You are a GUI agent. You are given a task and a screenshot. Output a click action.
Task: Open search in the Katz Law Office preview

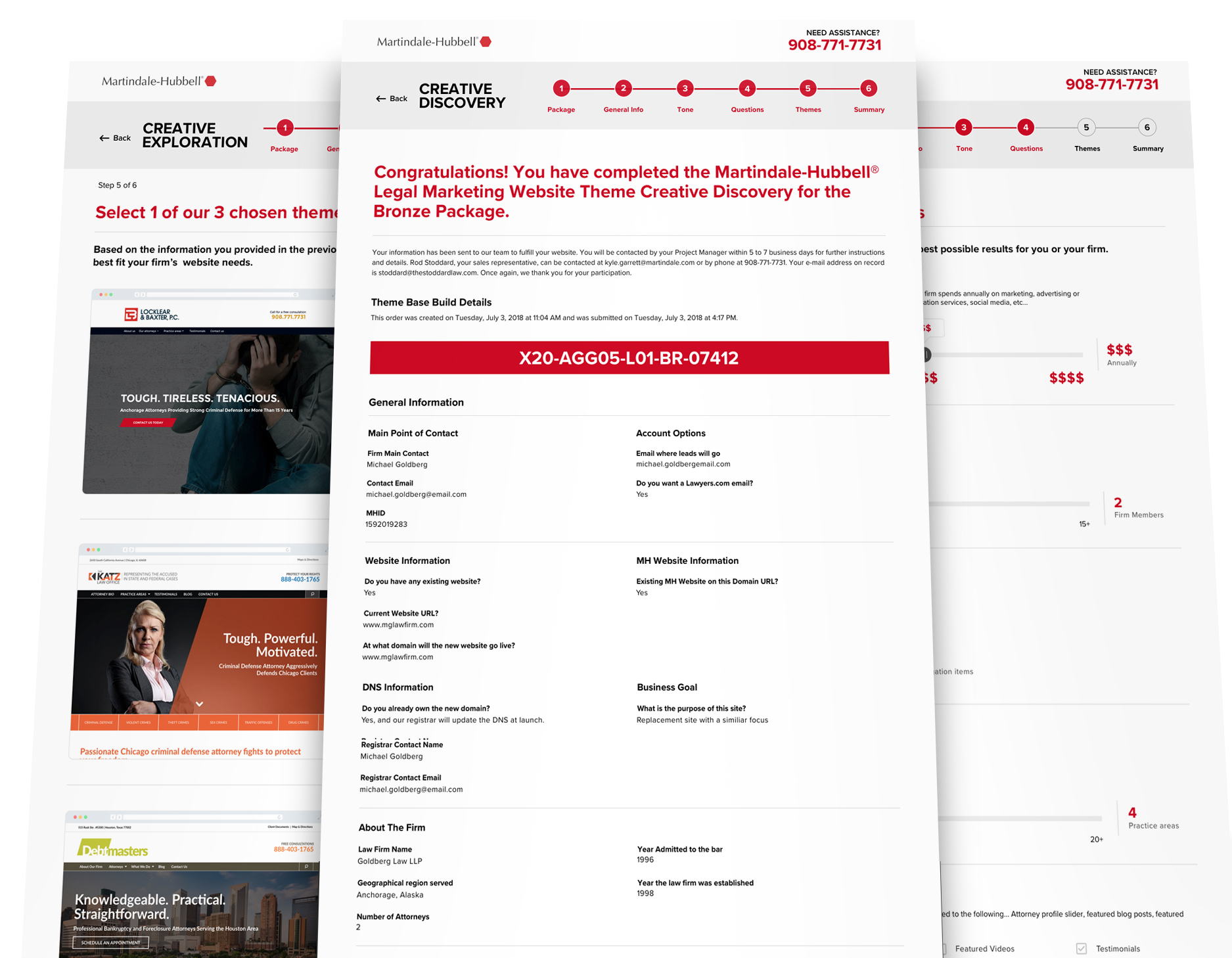(x=313, y=594)
